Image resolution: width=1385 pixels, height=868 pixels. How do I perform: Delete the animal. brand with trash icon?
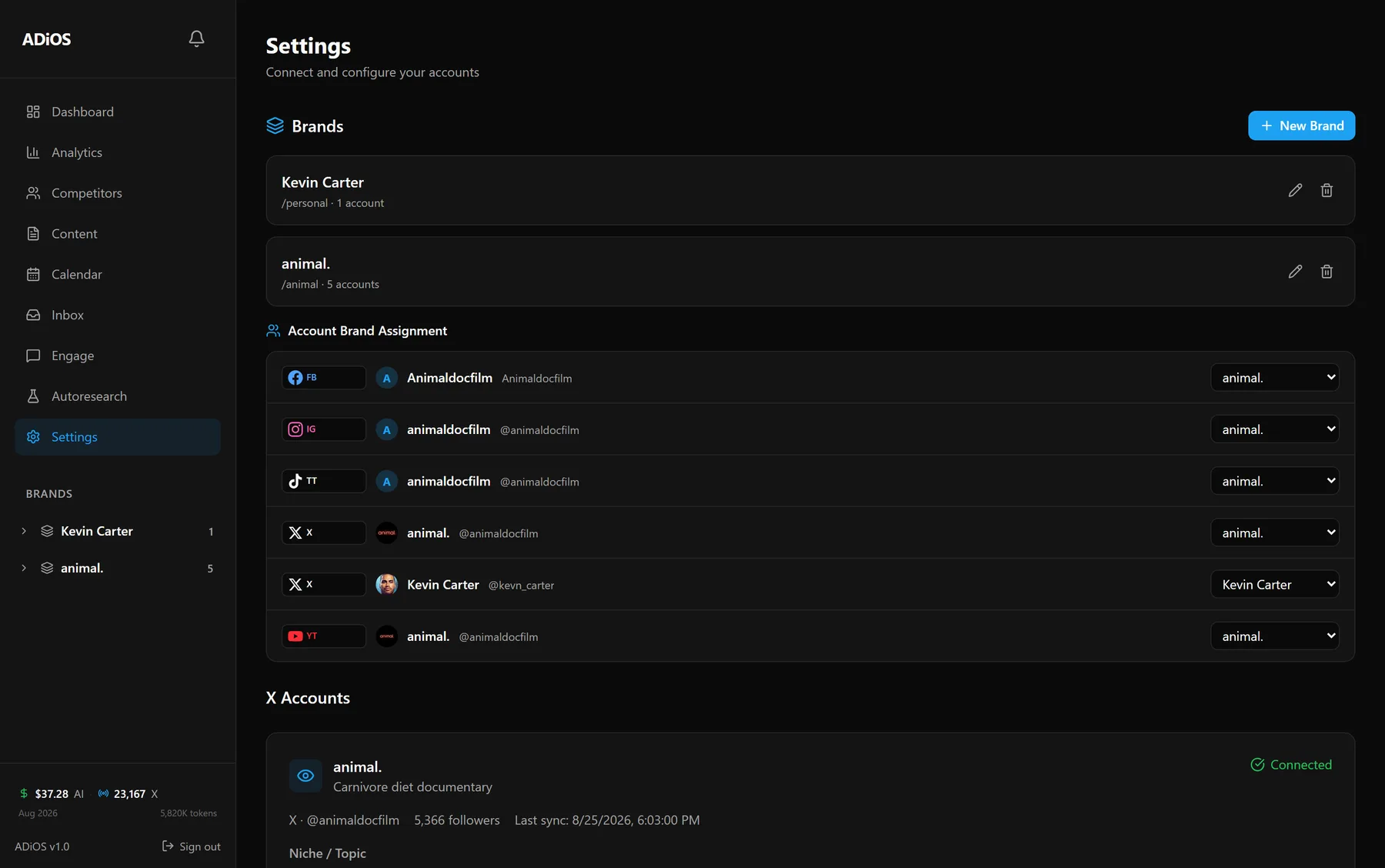1327,272
